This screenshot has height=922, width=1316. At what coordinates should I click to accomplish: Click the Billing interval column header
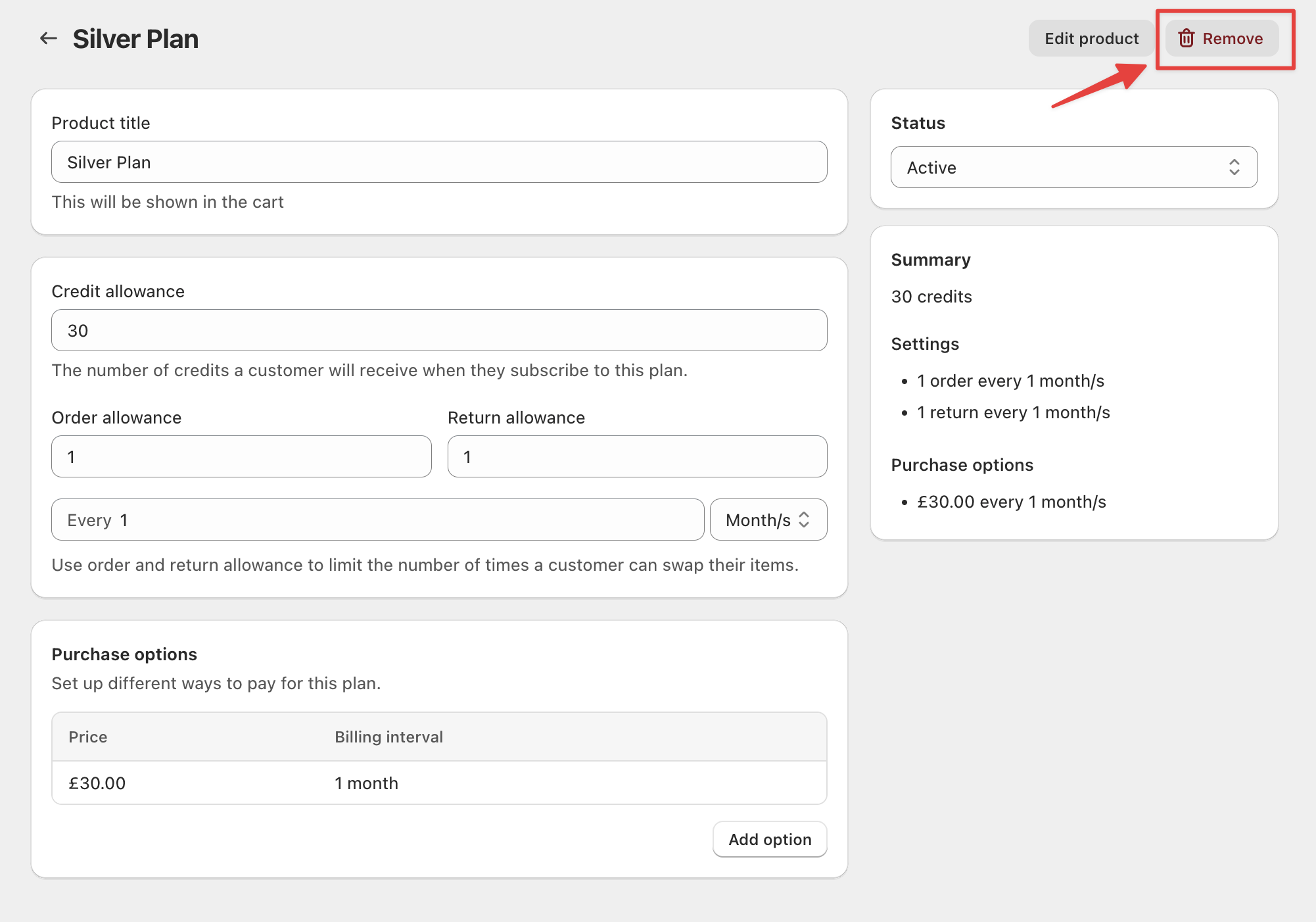click(x=388, y=737)
